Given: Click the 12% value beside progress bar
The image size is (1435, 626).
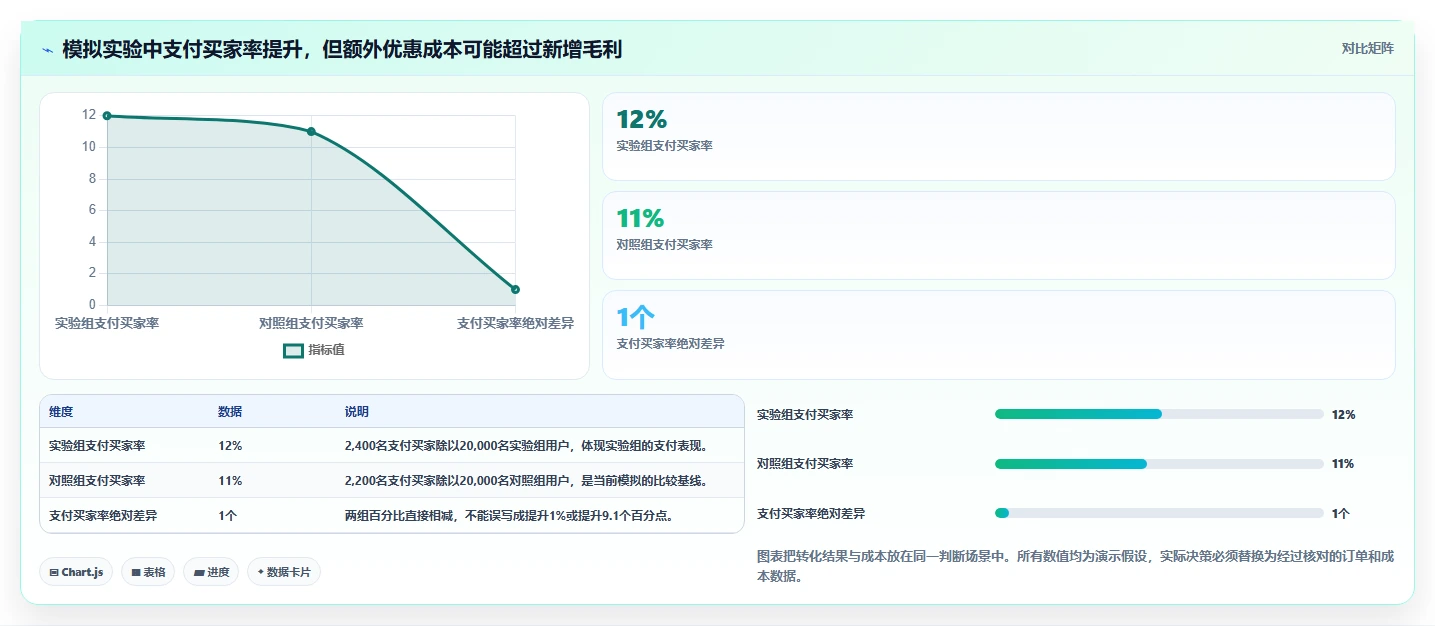Looking at the screenshot, I should (x=1343, y=415).
